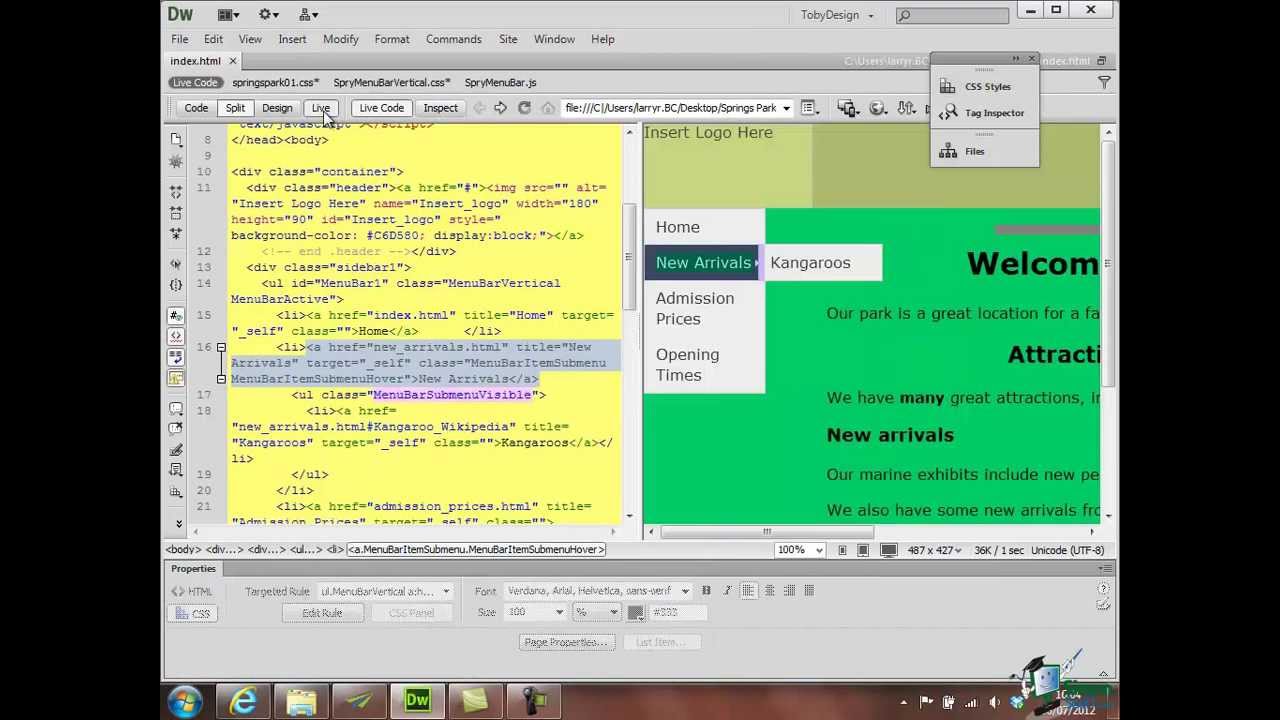
Task: Click the Open Documents icon in coding toolbar
Action: pos(176,139)
